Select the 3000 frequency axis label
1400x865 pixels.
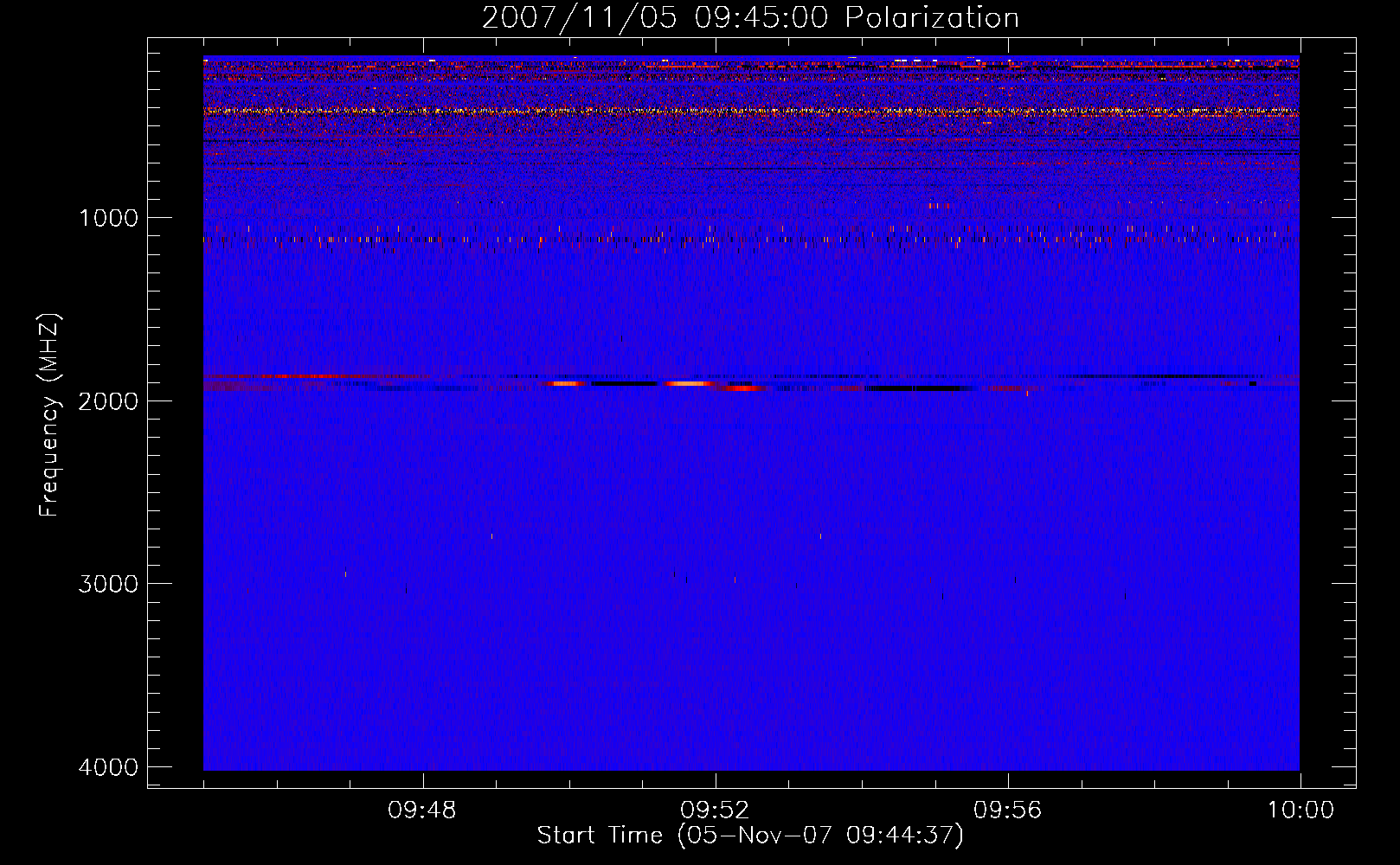pos(108,584)
